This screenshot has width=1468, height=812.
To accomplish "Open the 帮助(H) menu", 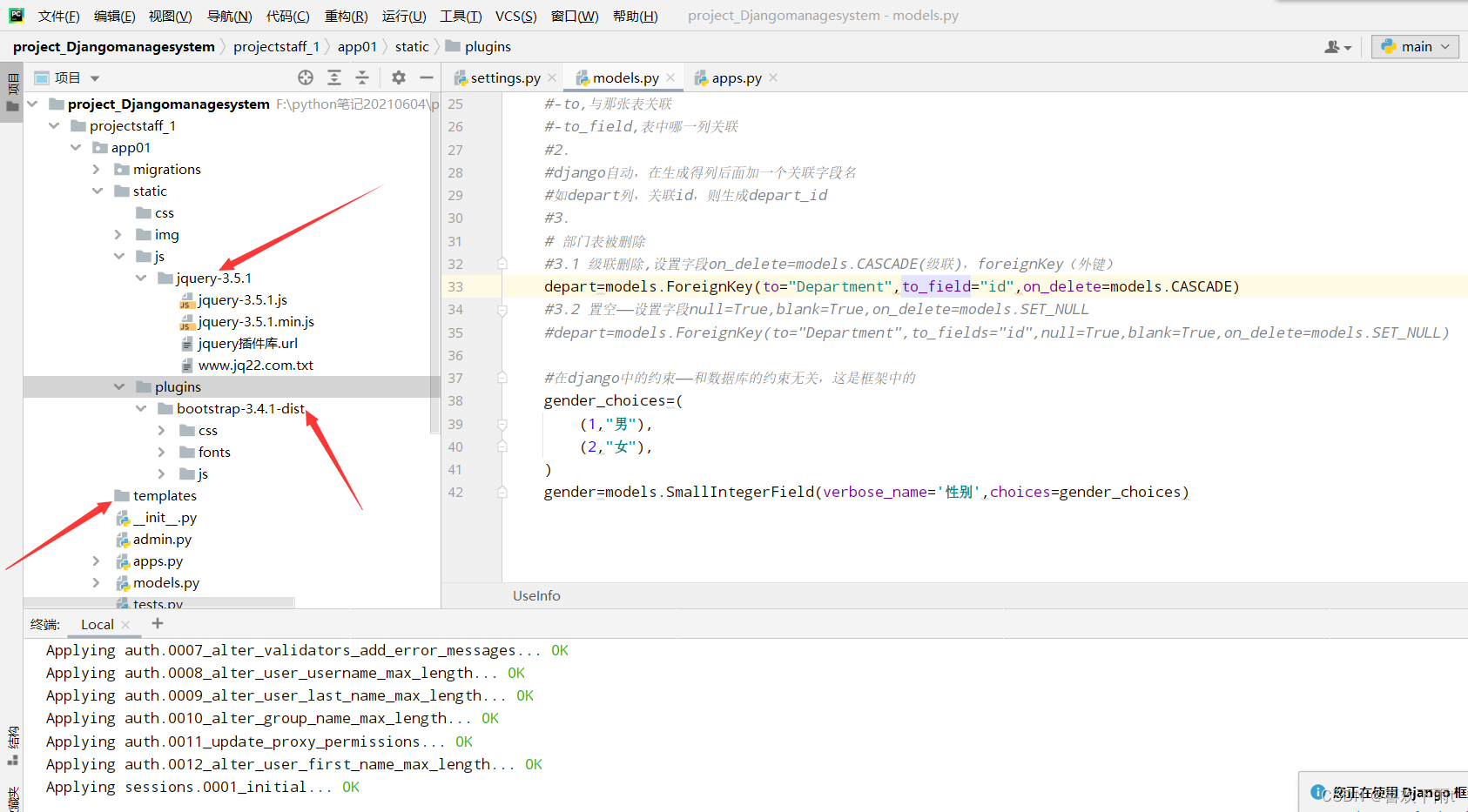I will [636, 16].
